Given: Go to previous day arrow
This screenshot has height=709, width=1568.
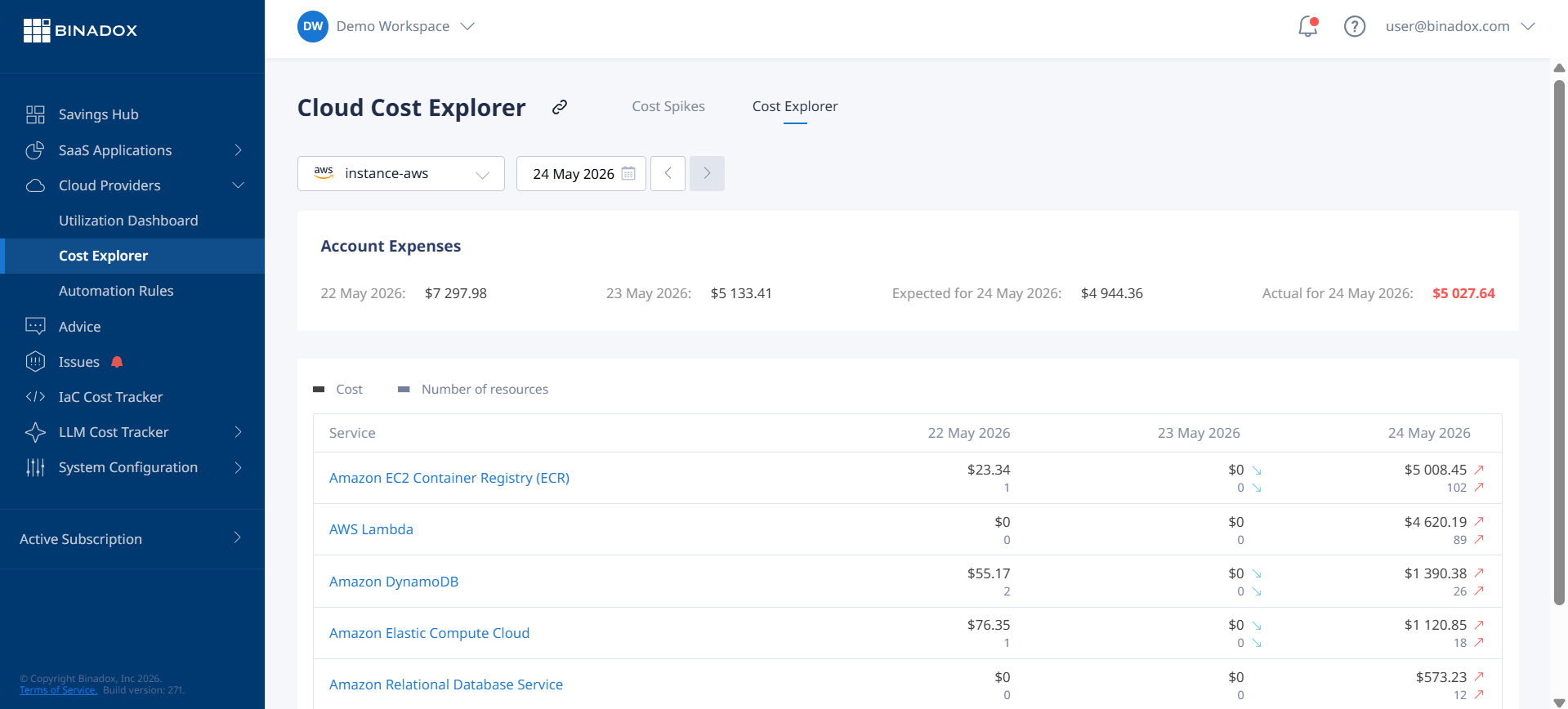Looking at the screenshot, I should 668,173.
